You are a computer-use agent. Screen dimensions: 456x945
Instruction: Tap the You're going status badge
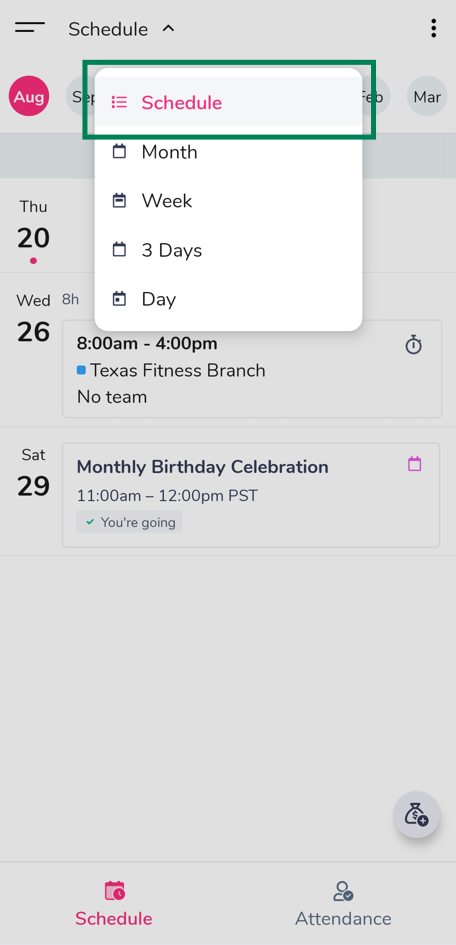click(130, 522)
